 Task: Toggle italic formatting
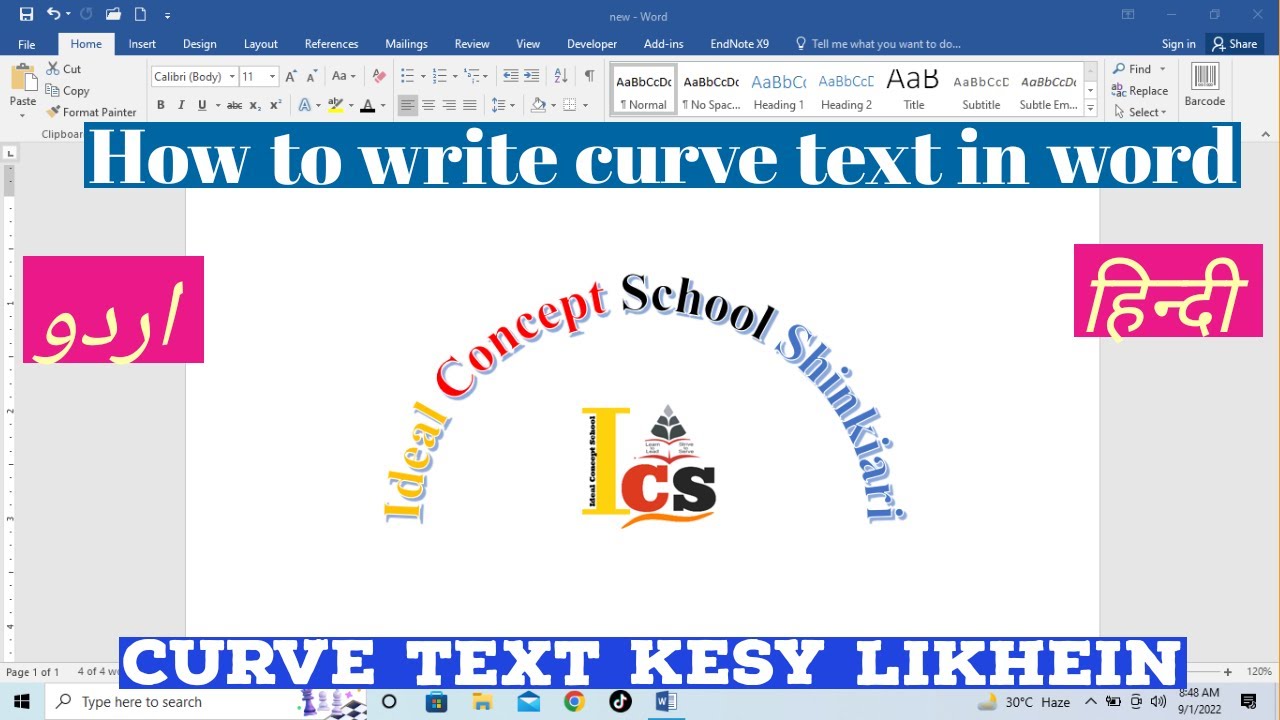point(181,105)
